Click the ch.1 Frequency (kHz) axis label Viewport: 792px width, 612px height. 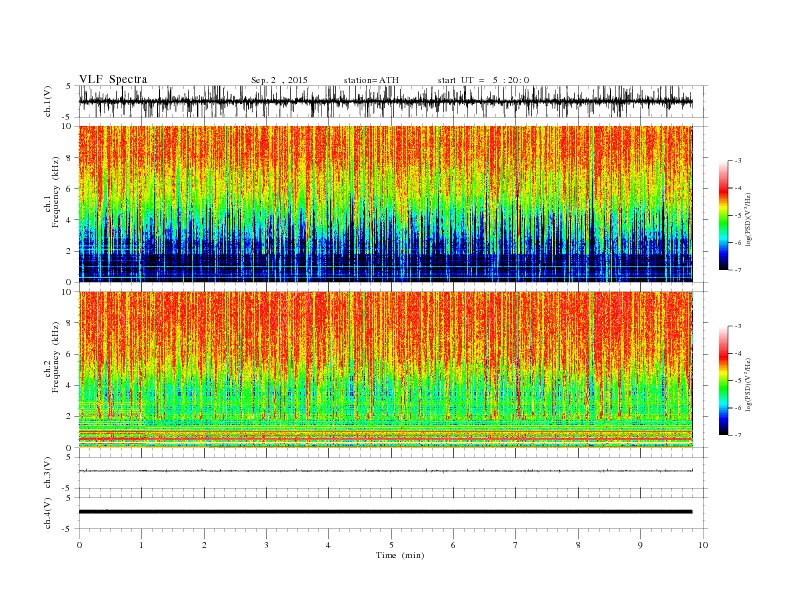[x=52, y=191]
